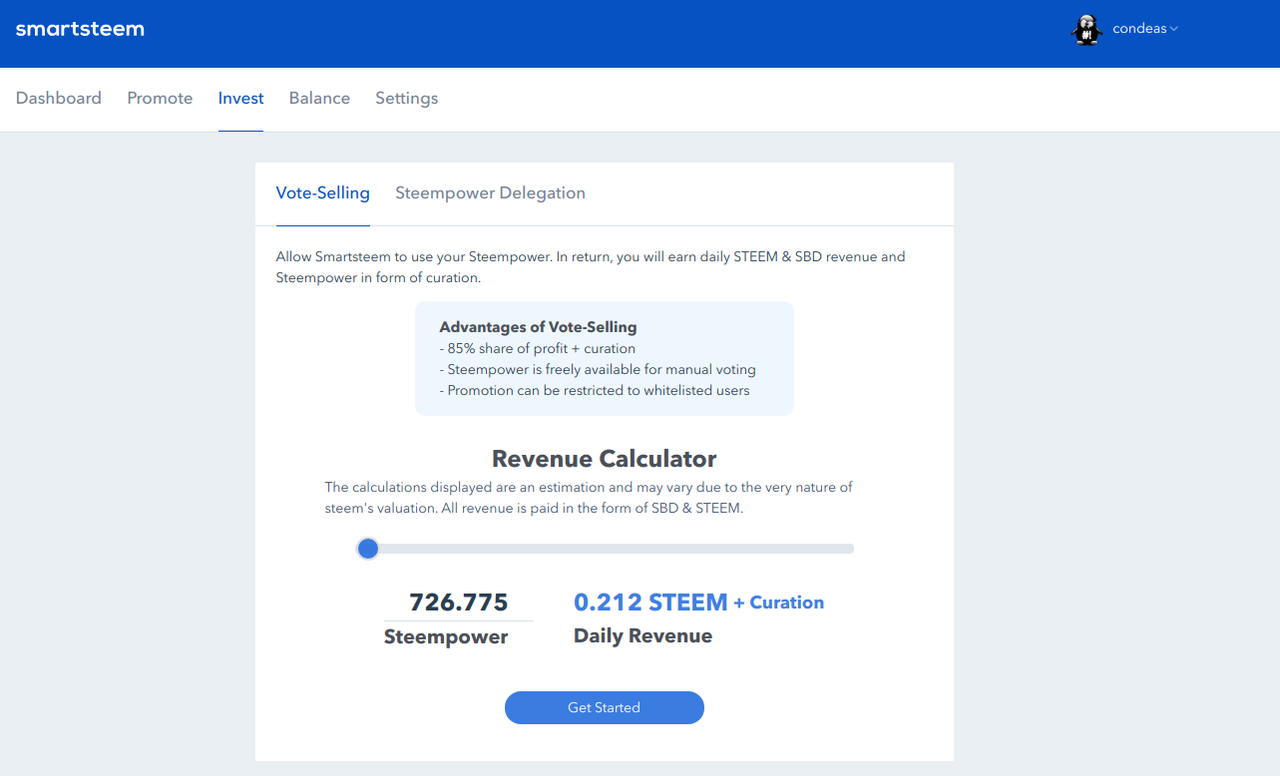This screenshot has height=776, width=1280.
Task: Click the Advantages of Vote-Selling heading
Action: (x=538, y=327)
